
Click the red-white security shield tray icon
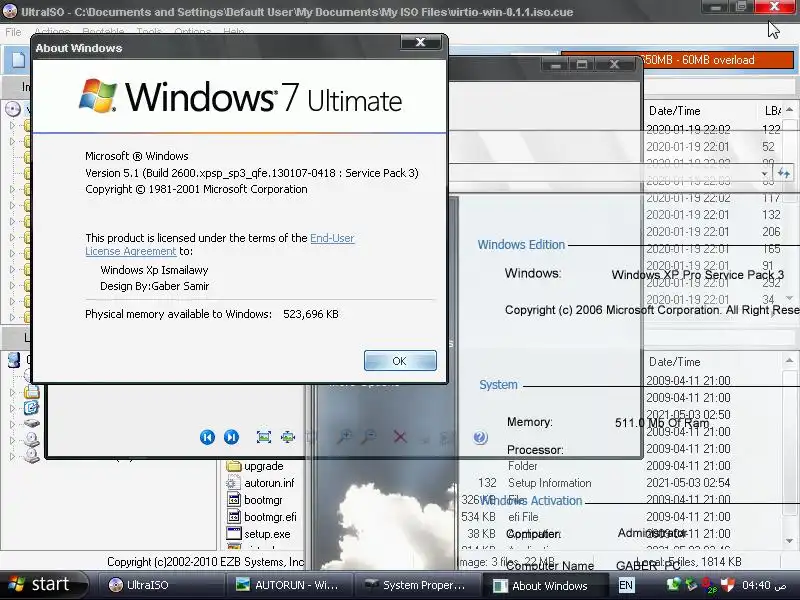pyautogui.click(x=728, y=585)
